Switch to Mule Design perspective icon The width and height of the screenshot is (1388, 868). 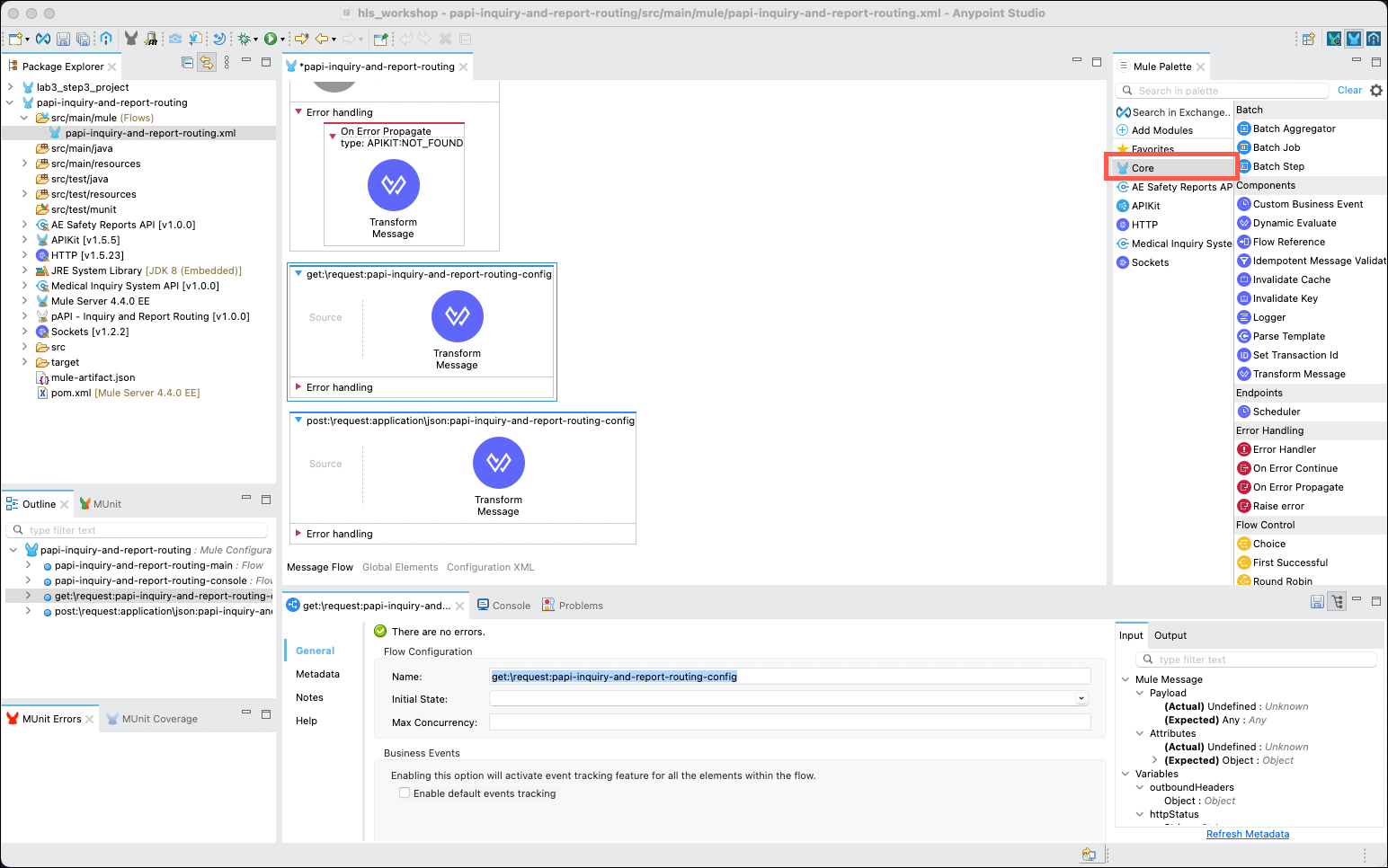pos(1354,39)
